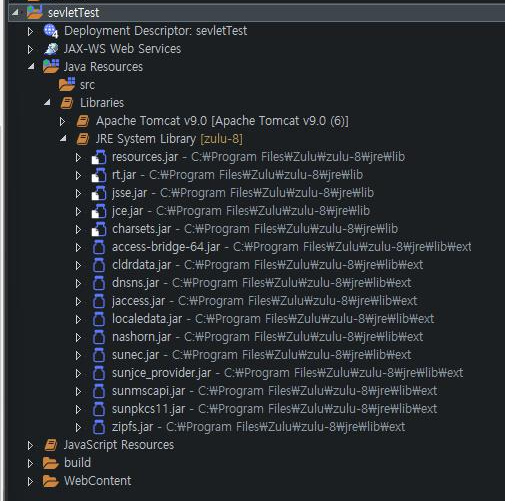The height and width of the screenshot is (501, 505).
Task: Click the src source folder icon
Action: pyautogui.click(x=67, y=84)
